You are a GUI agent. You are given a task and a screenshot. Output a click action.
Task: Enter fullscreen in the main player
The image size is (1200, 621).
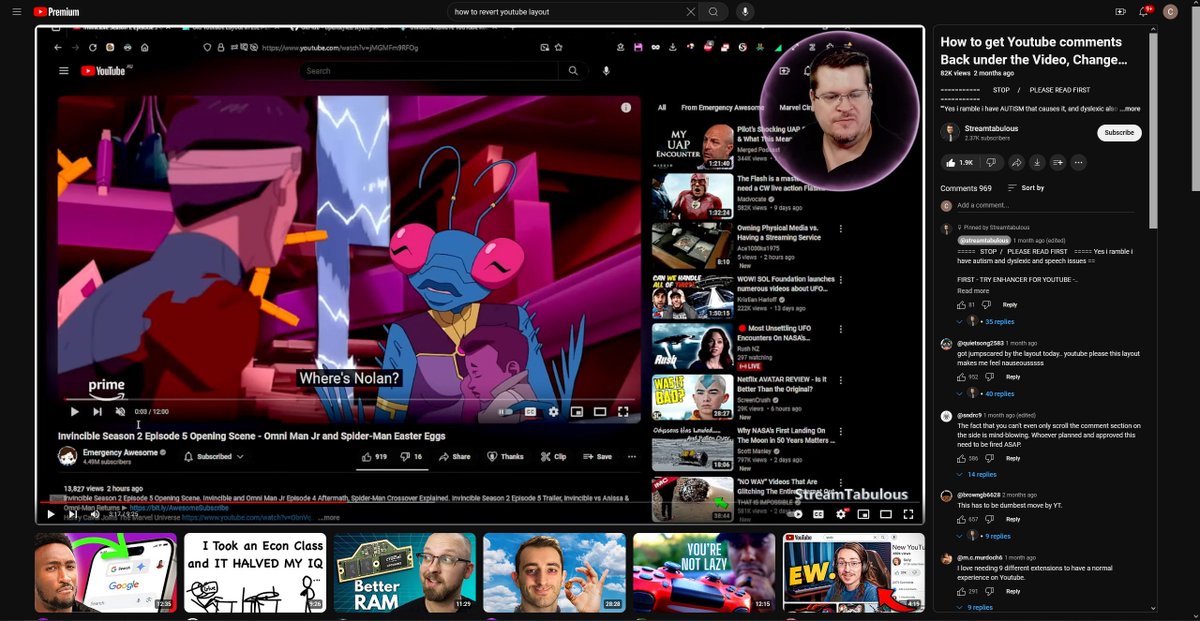click(908, 514)
